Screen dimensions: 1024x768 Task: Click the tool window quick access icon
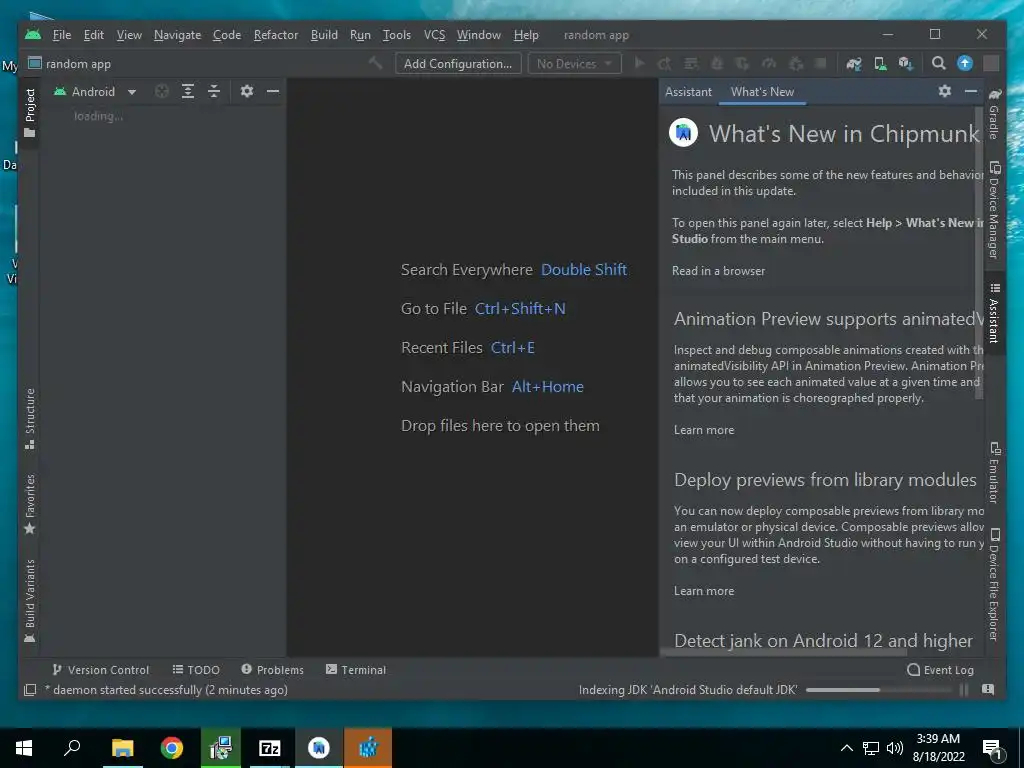click(29, 690)
